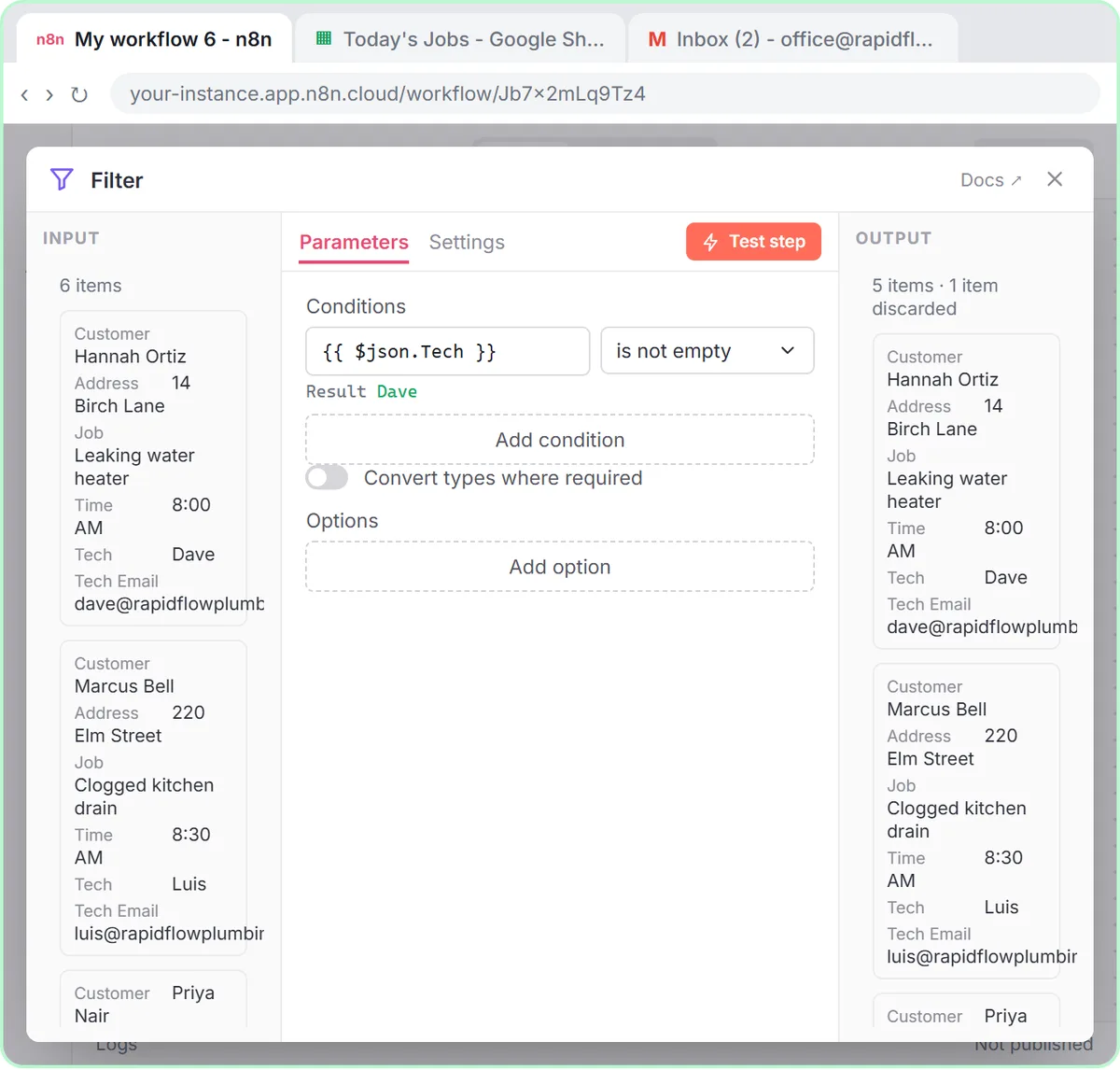This screenshot has width=1120, height=1070.
Task: Toggle Convert types where required switch
Action: coord(327,477)
